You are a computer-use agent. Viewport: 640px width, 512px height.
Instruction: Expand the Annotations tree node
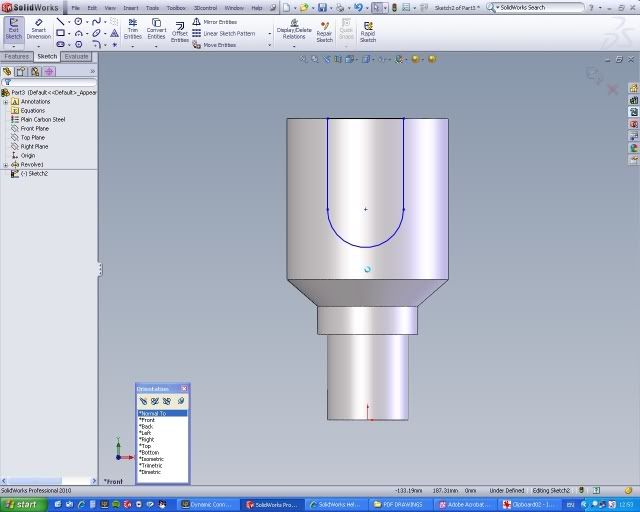point(5,102)
